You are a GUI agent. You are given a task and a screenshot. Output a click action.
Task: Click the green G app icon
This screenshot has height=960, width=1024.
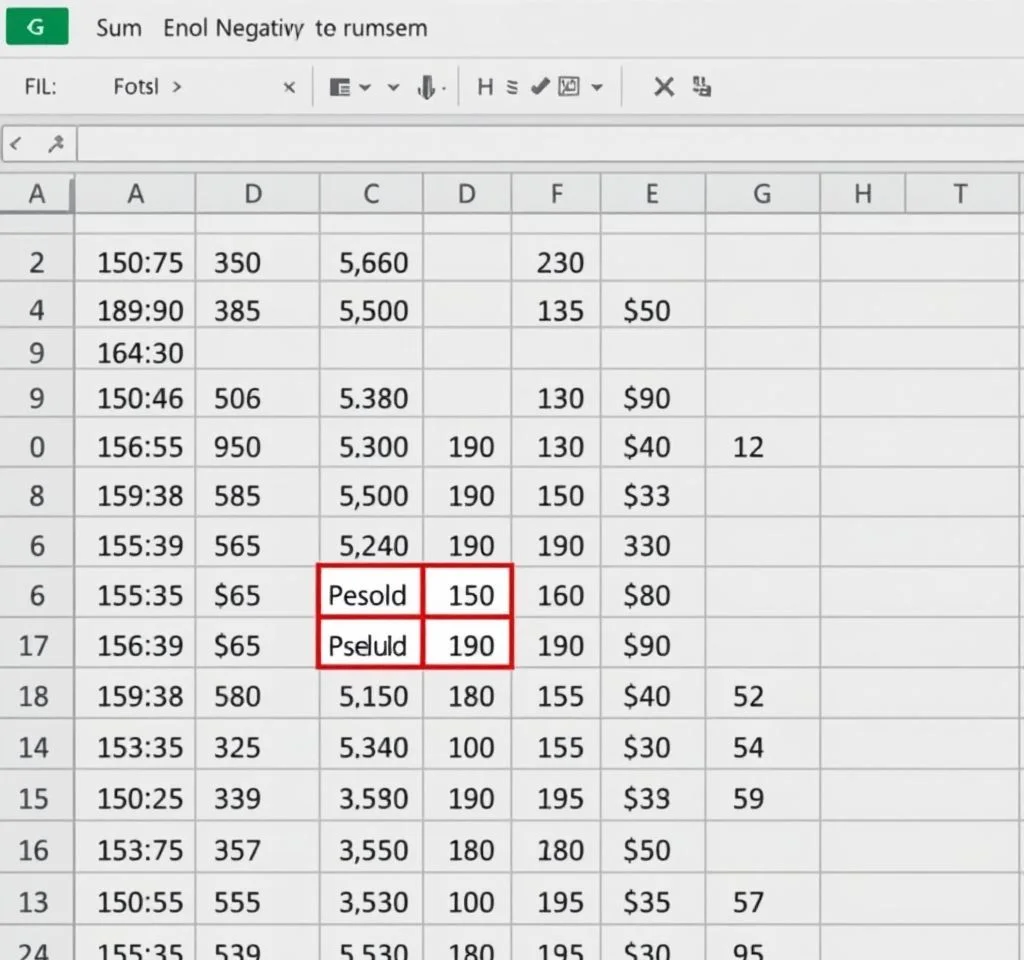(x=37, y=27)
